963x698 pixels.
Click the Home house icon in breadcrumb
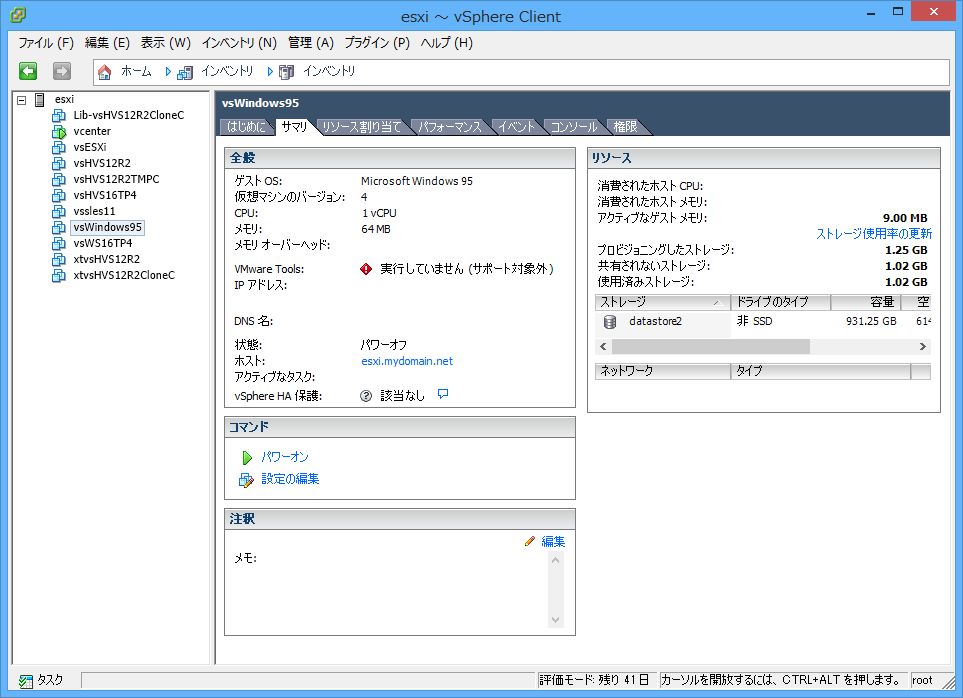(x=104, y=72)
